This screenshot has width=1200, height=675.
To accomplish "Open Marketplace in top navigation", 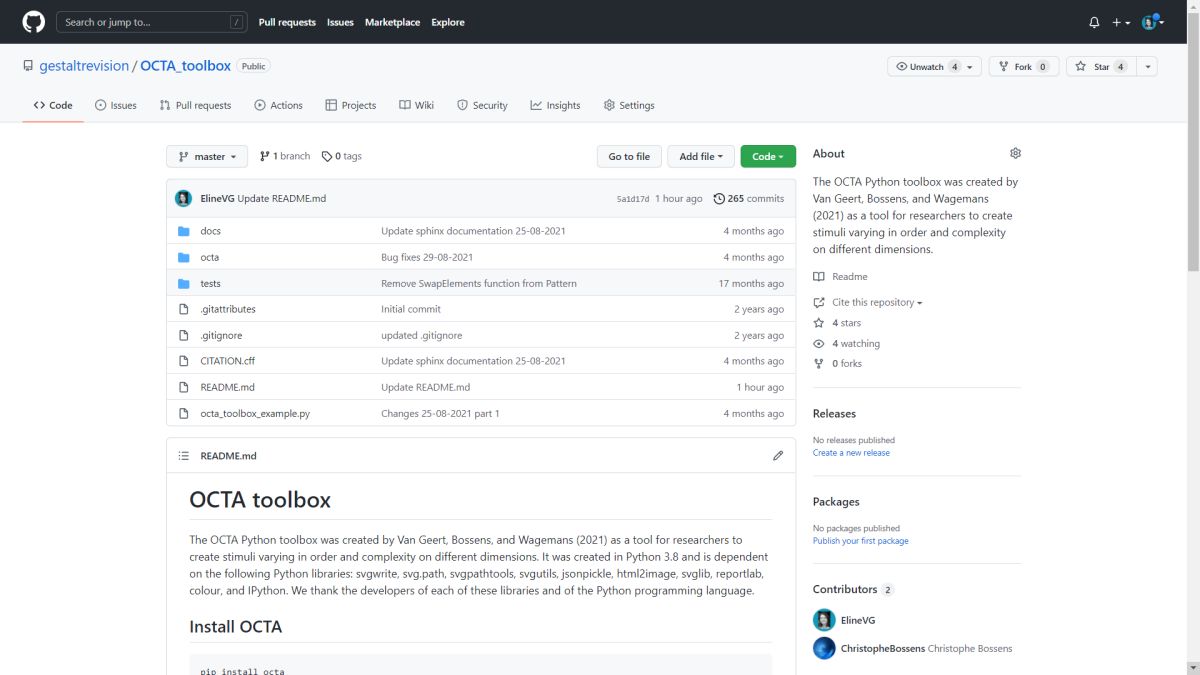I will [x=392, y=22].
